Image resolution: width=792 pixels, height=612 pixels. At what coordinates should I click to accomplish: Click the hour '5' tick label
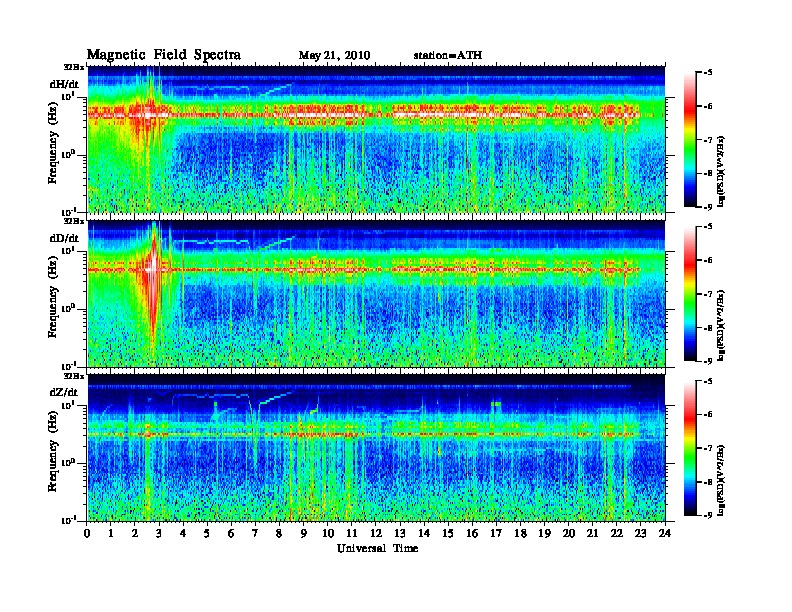207,533
